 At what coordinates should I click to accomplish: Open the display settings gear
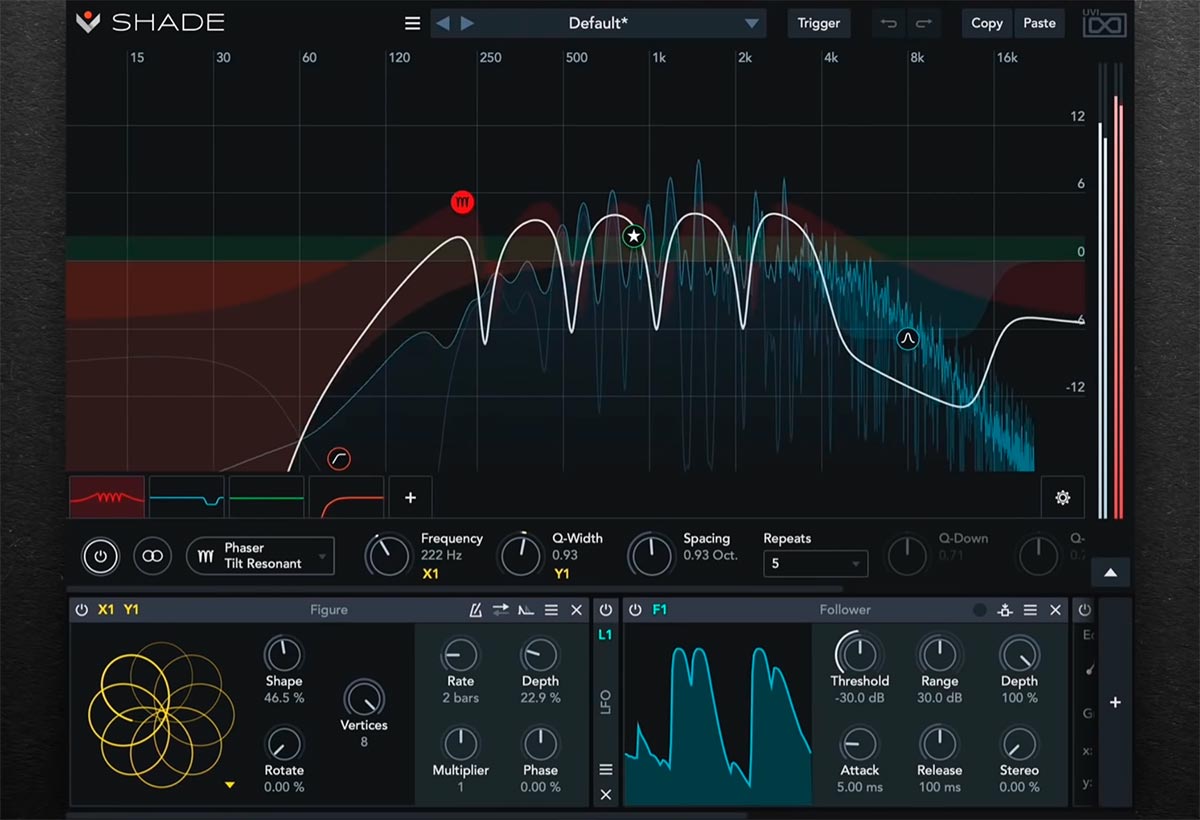point(1063,497)
